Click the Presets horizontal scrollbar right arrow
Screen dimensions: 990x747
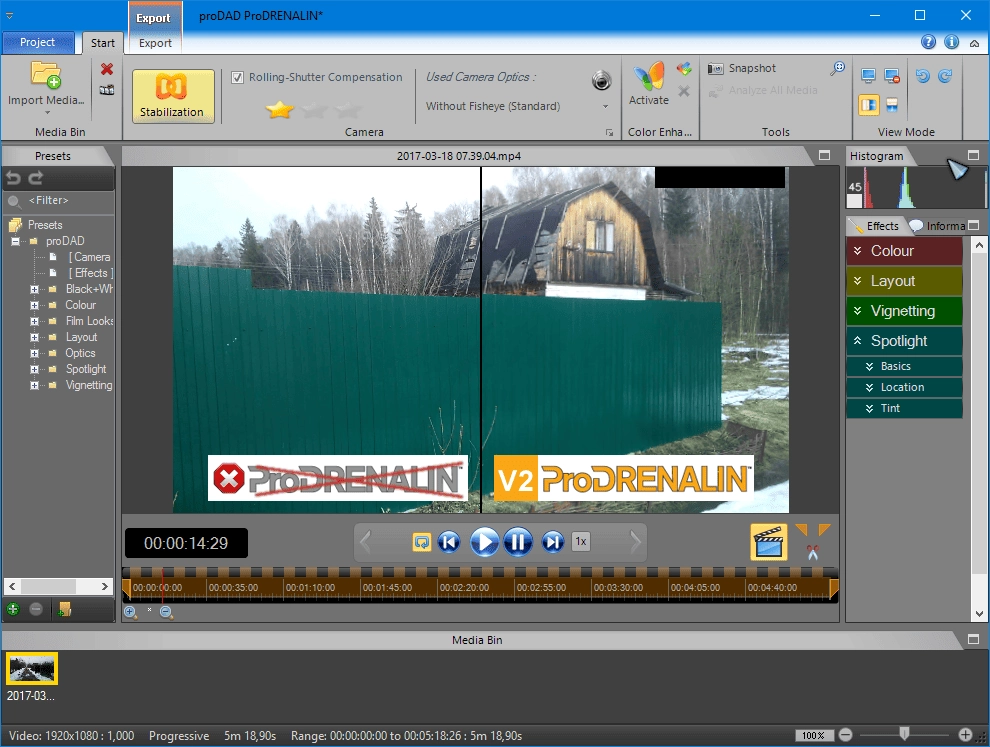[105, 587]
